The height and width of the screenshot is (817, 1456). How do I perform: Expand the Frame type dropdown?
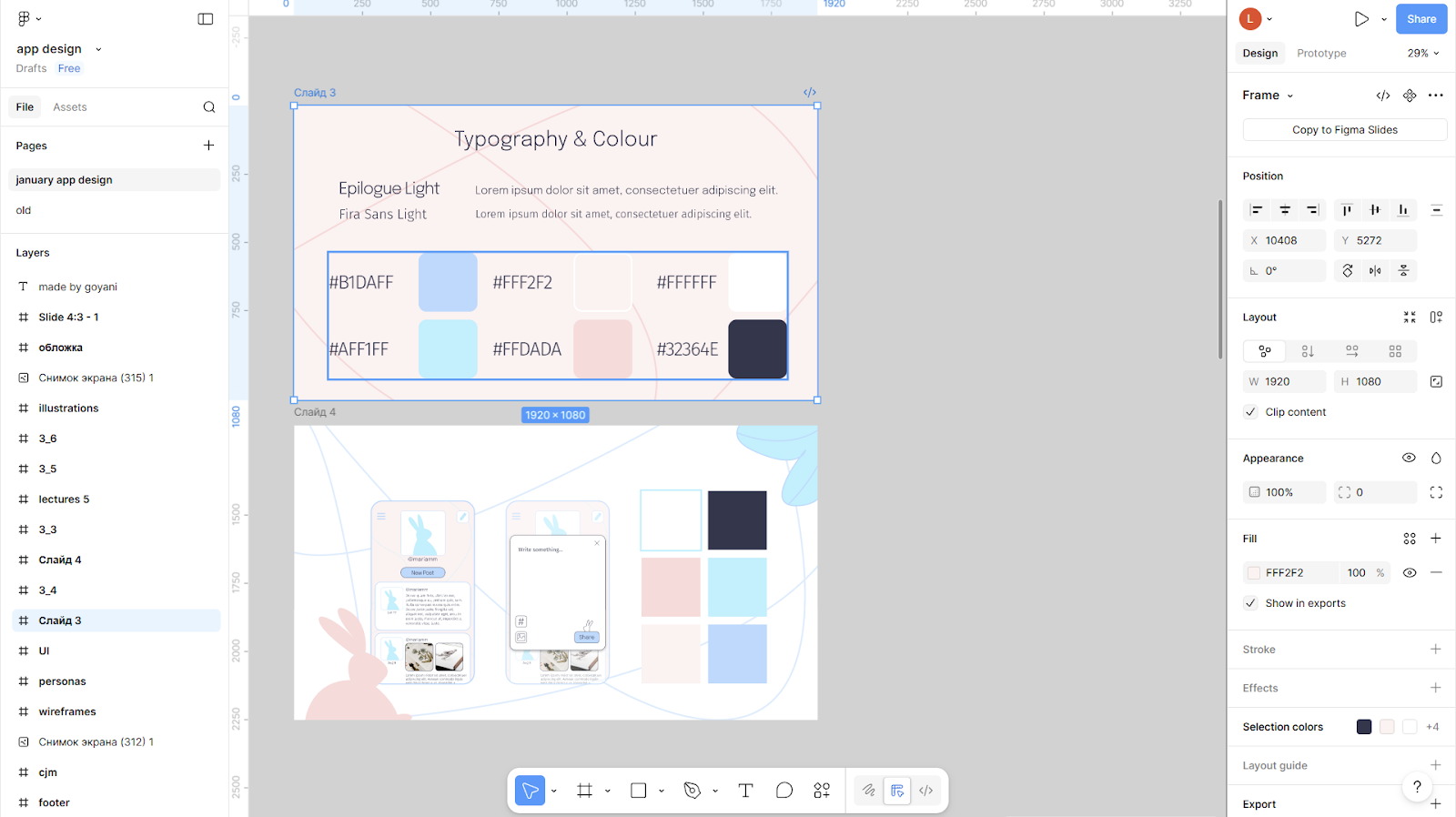click(x=1268, y=96)
